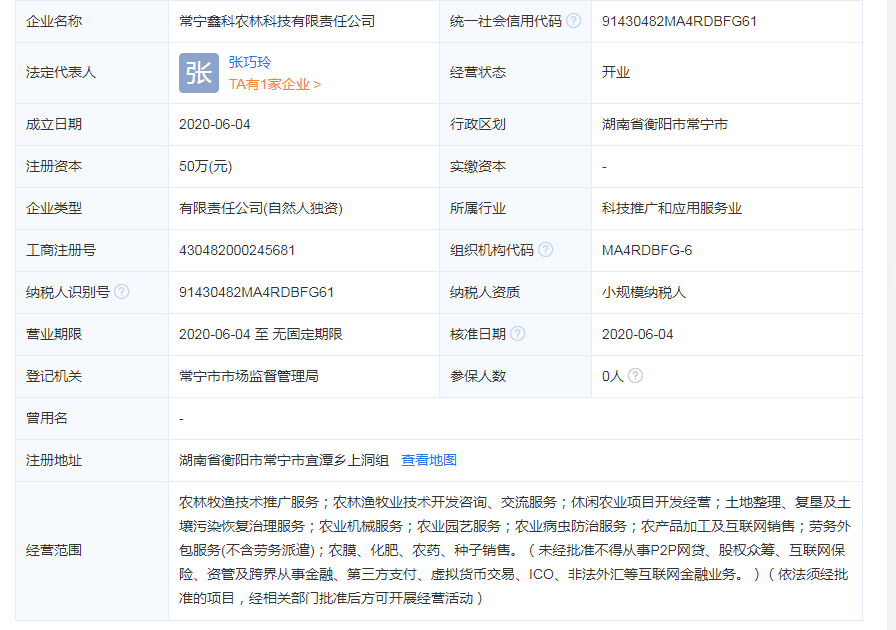Click help icon beside 核准日期
896x630 pixels.
(x=518, y=334)
